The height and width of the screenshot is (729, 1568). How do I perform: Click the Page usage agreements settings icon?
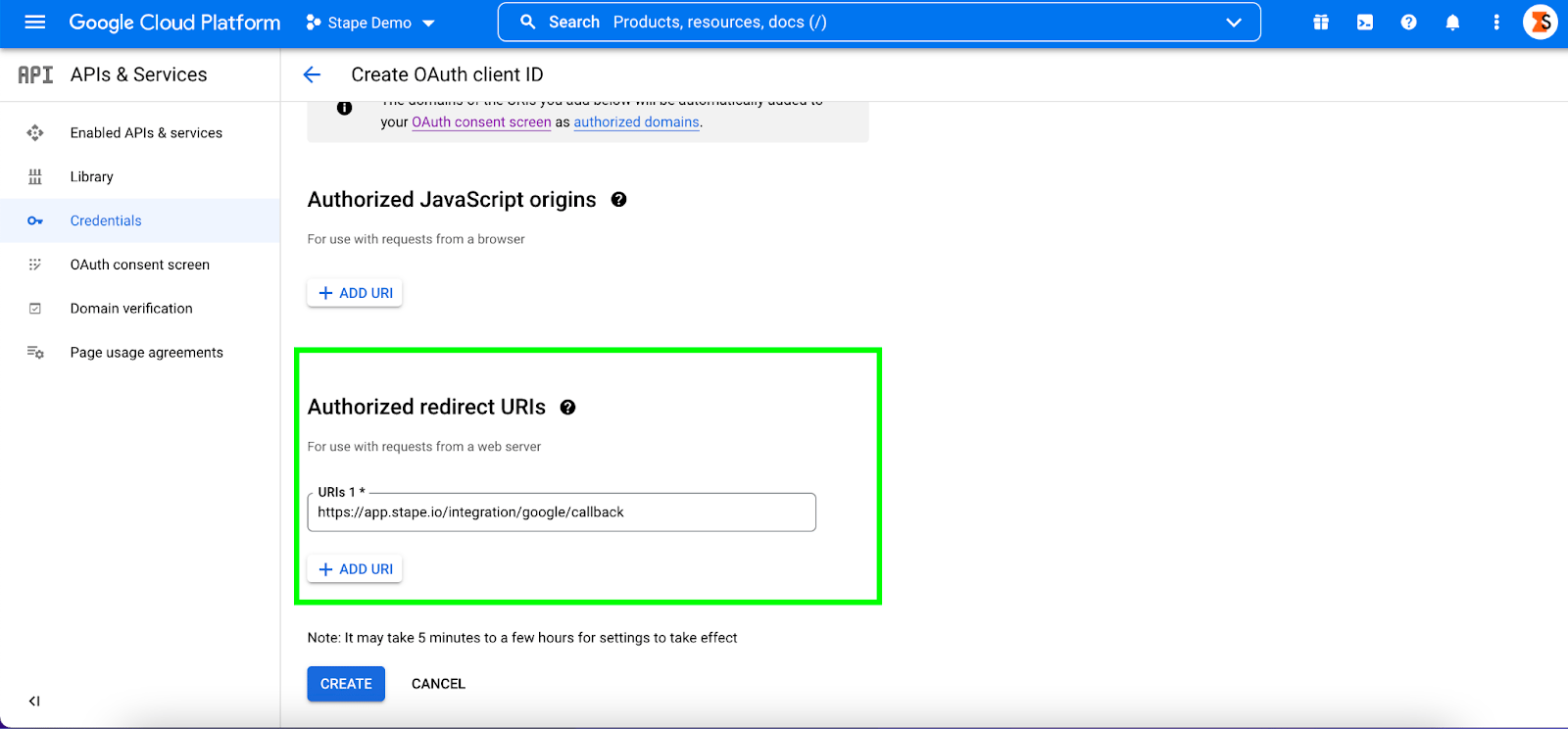click(35, 353)
